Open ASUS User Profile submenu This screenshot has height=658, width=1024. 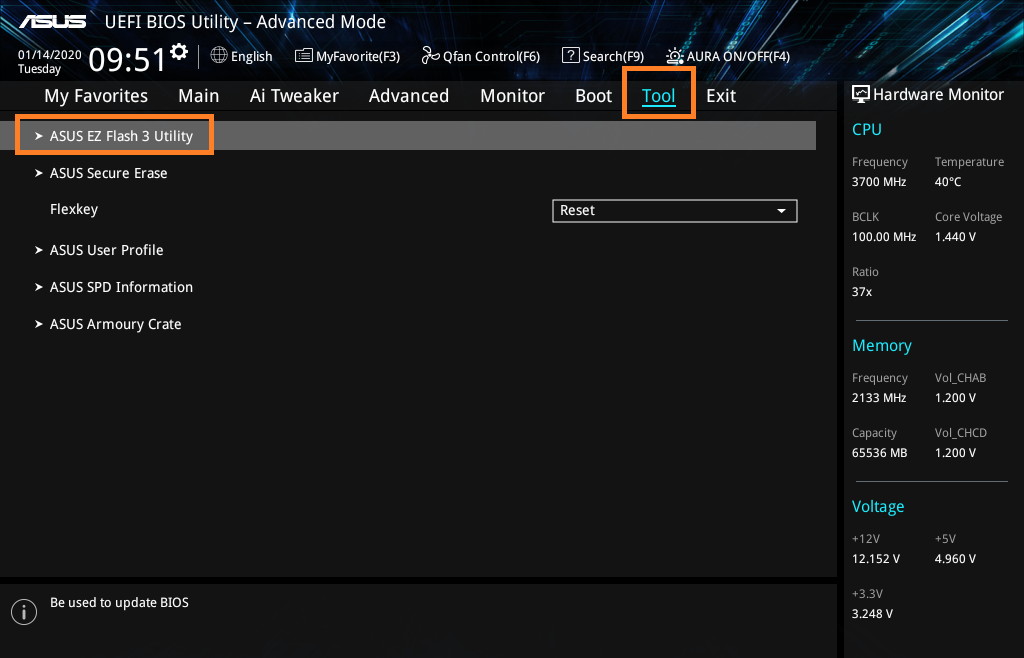(106, 250)
